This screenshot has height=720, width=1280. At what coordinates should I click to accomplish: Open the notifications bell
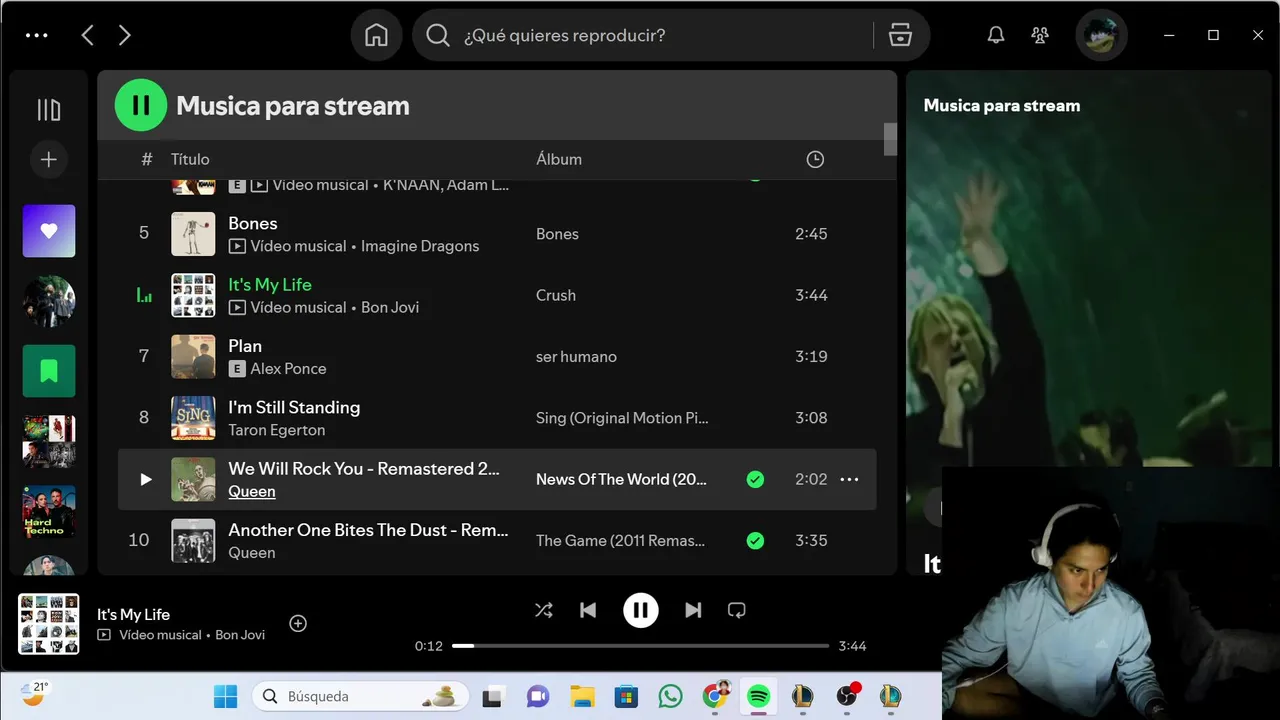pos(996,35)
